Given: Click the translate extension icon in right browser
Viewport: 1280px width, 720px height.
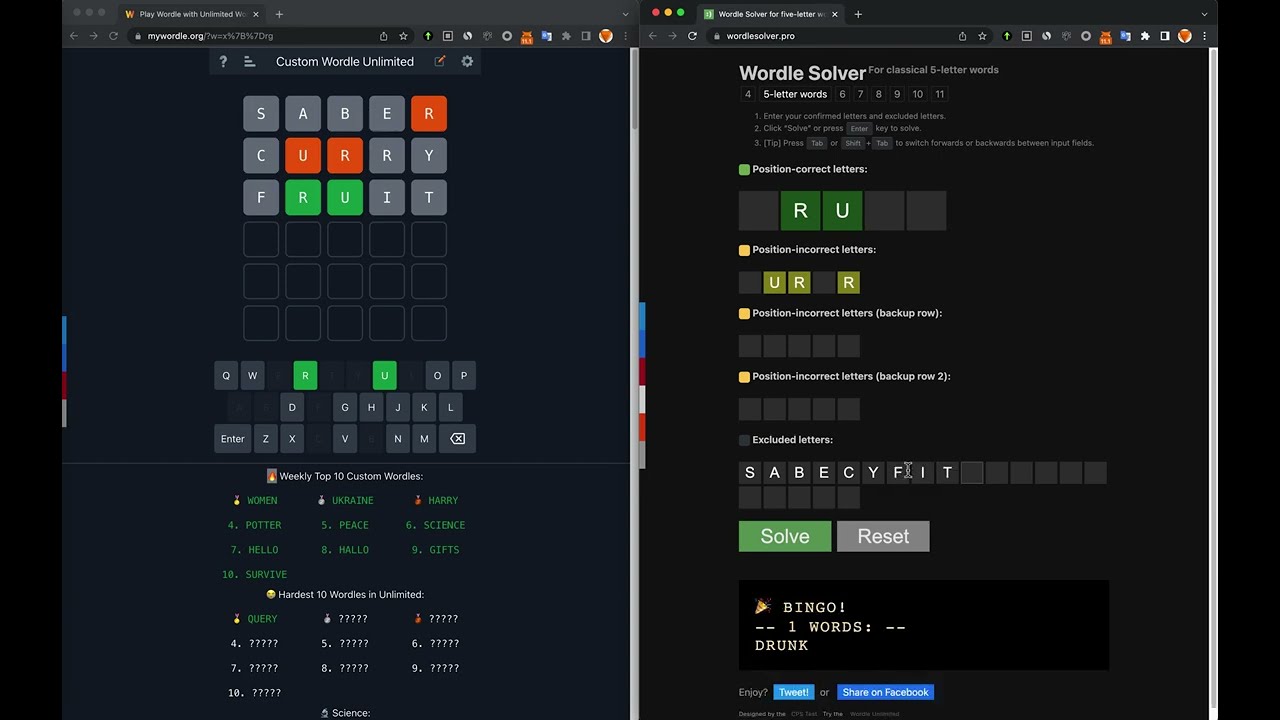Looking at the screenshot, I should pyautogui.click(x=1125, y=36).
